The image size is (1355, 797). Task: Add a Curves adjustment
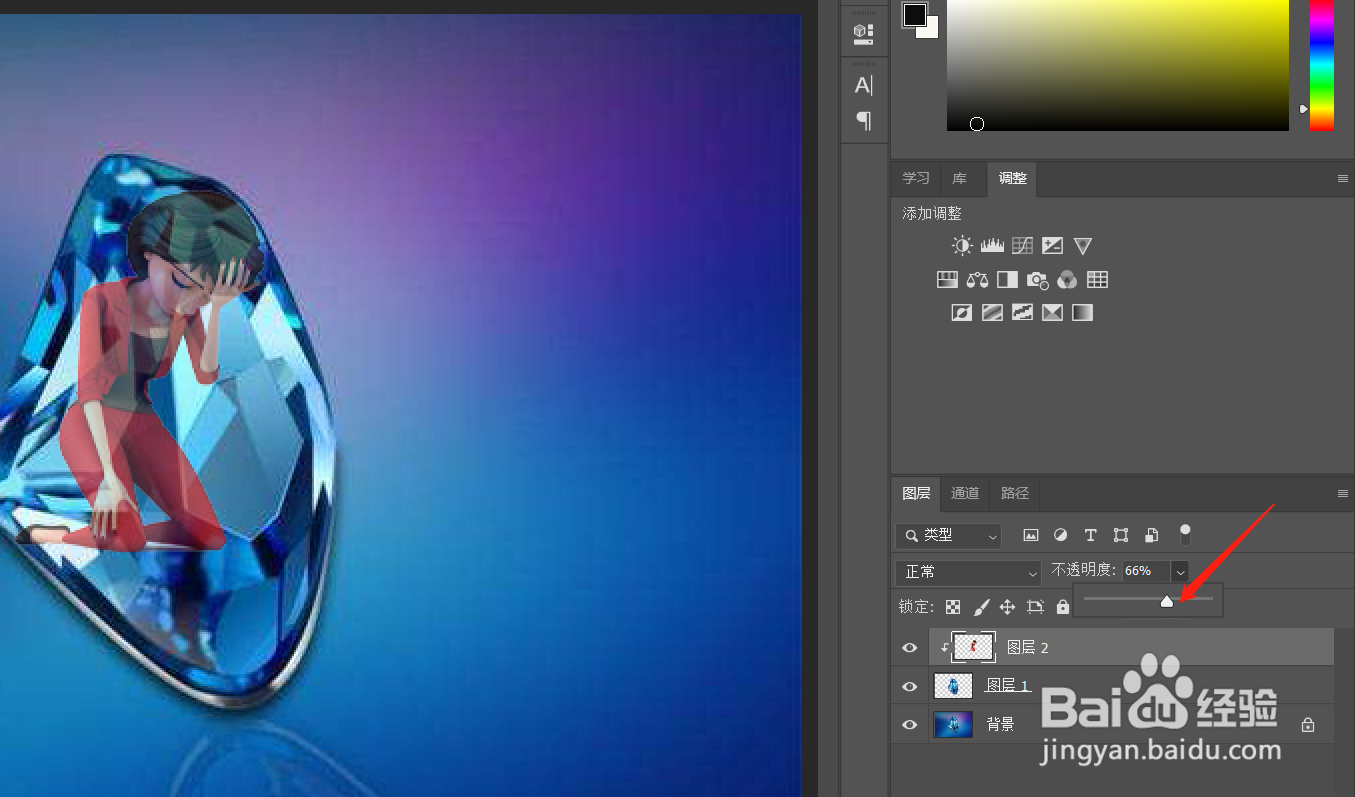(1022, 245)
